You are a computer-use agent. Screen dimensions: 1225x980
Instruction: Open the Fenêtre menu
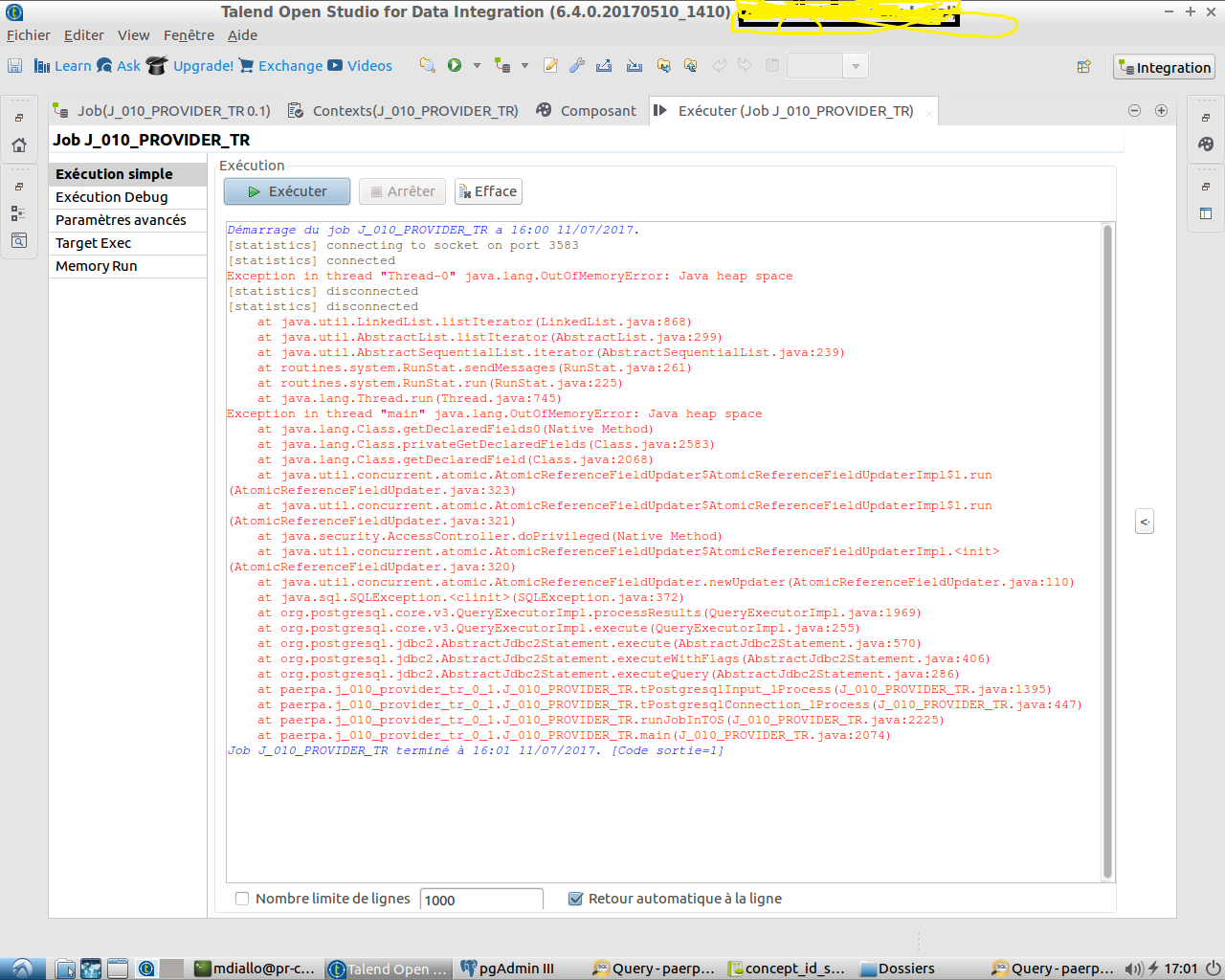pos(189,35)
